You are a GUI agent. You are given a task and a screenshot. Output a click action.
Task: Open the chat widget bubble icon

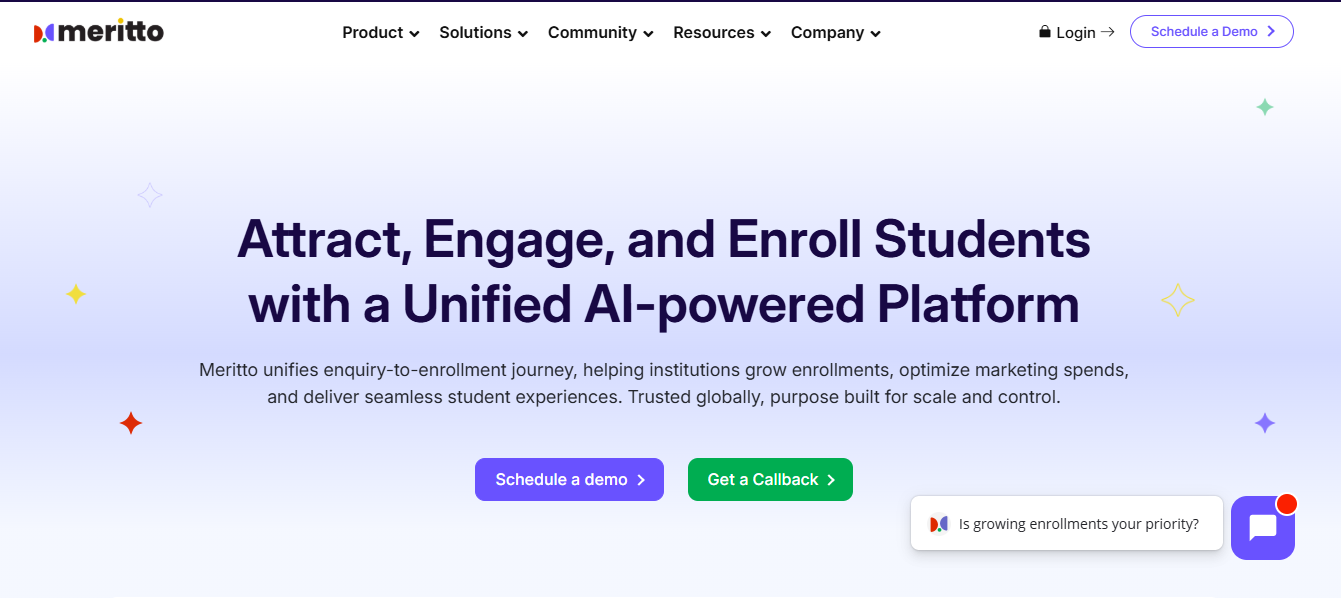coord(1263,527)
